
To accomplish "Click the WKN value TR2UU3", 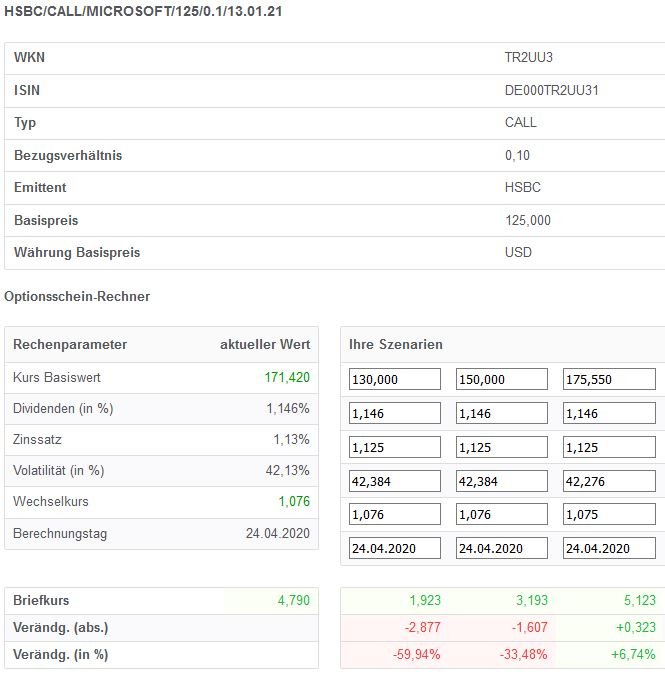I will [527, 58].
